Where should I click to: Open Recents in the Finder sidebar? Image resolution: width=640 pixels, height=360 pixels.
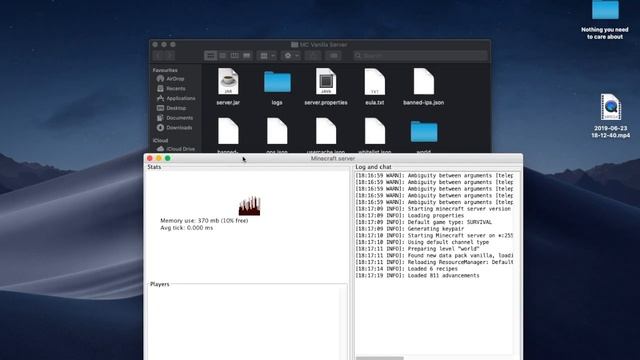pos(176,89)
